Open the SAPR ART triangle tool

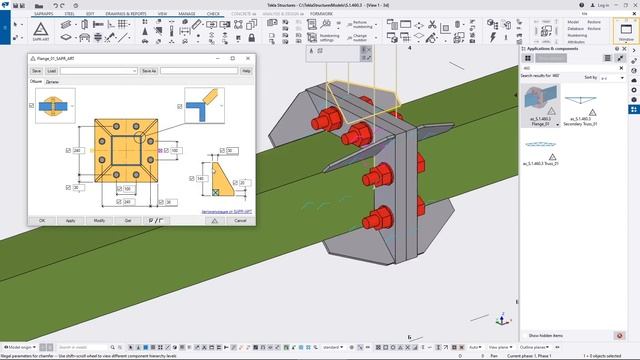pos(40,31)
